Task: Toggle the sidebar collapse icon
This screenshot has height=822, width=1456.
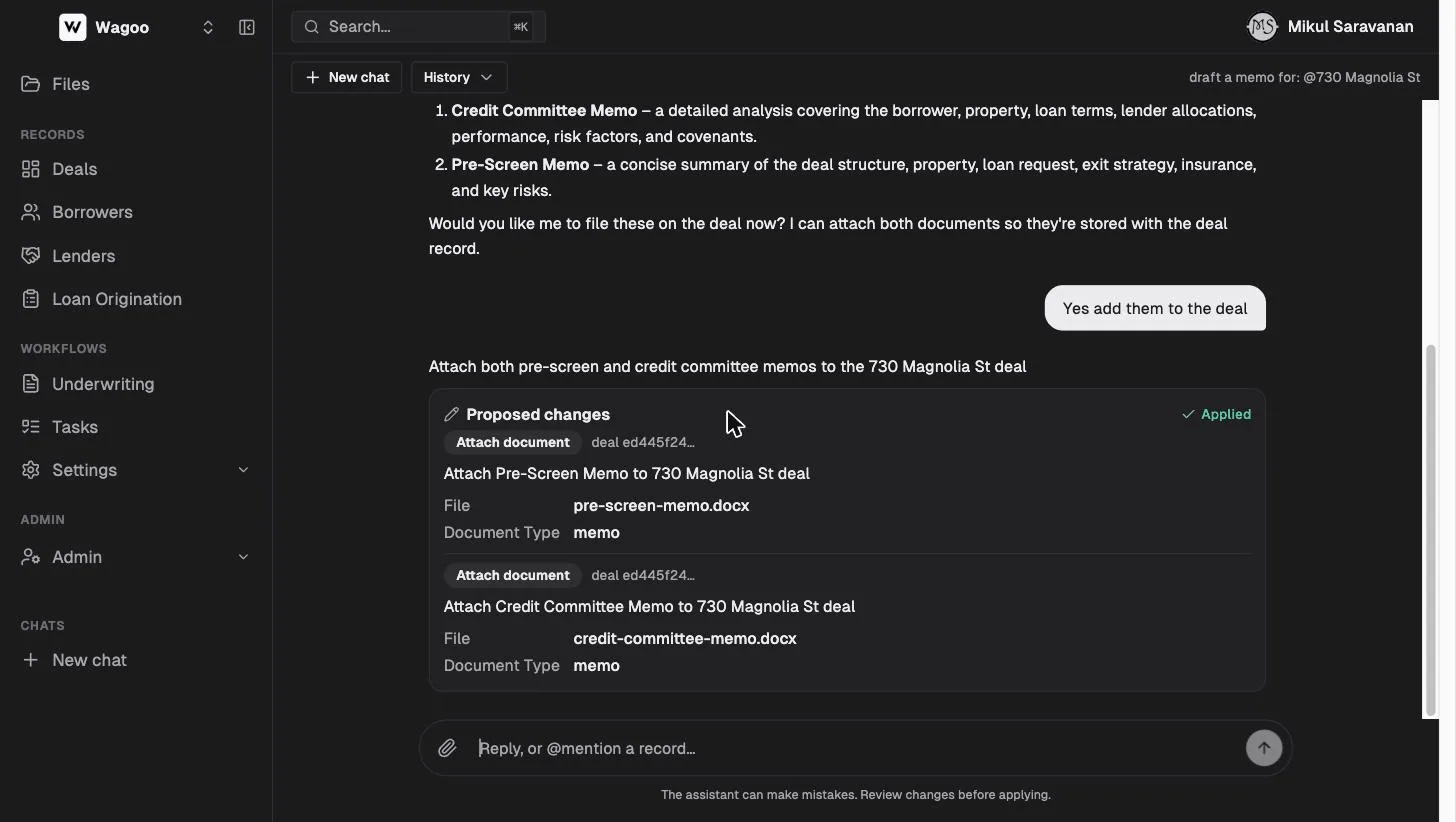Action: [247, 27]
